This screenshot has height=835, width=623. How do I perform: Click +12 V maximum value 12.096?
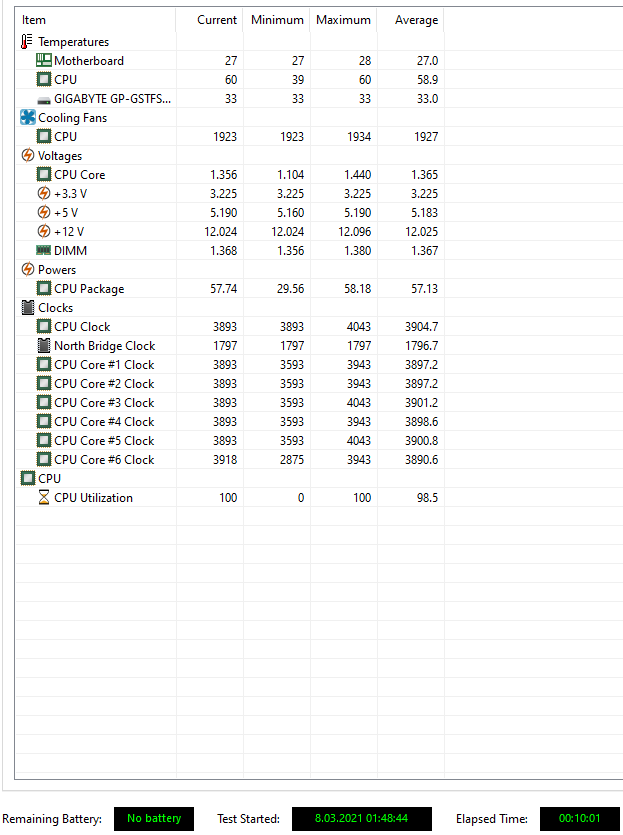[x=354, y=232]
